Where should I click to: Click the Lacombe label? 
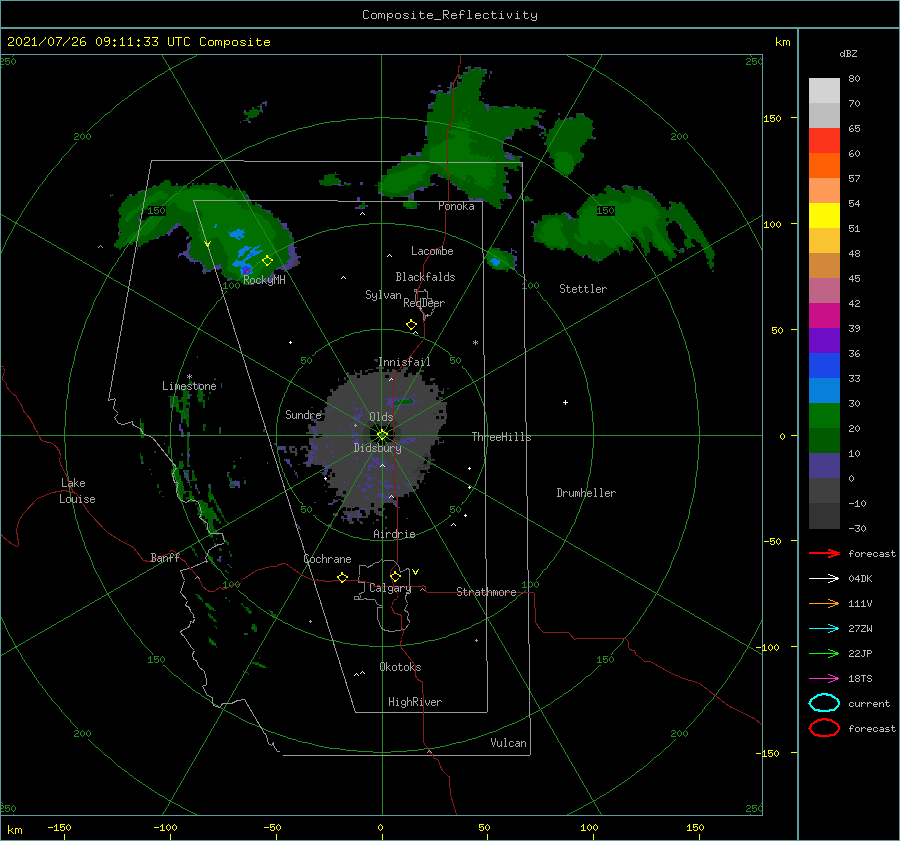point(432,251)
